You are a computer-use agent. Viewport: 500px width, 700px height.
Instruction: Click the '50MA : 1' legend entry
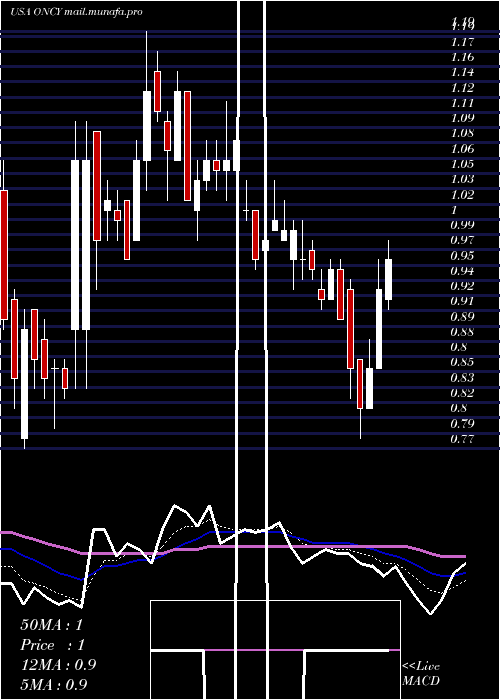click(52, 625)
